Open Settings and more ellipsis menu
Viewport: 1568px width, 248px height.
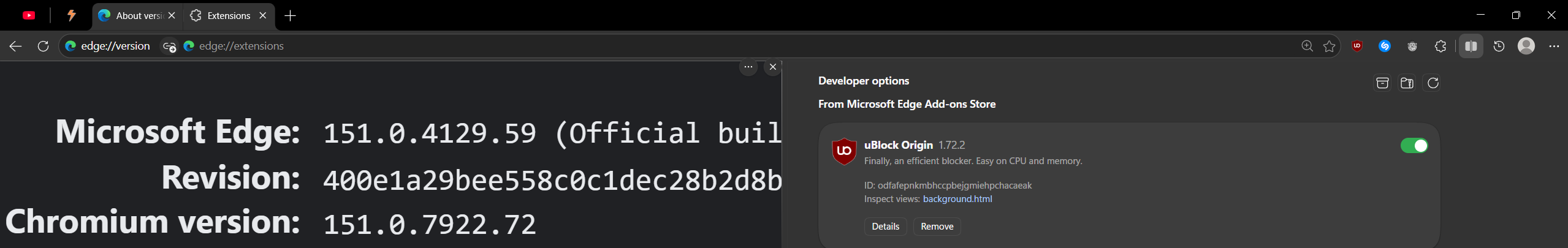tap(1554, 46)
